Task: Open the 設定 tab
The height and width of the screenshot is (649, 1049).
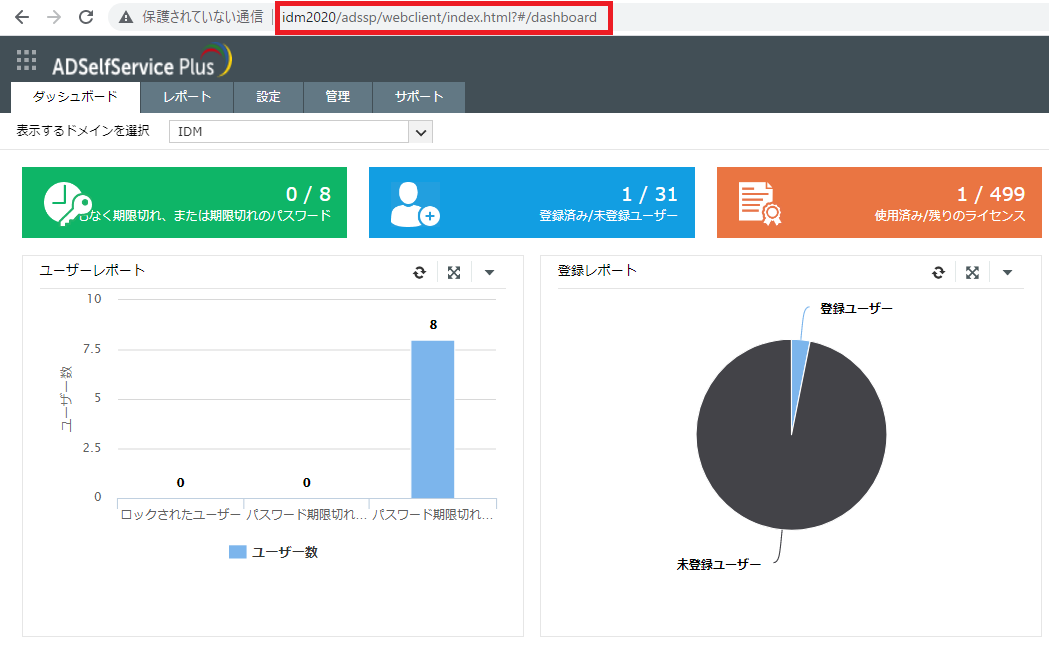Action: pos(268,97)
